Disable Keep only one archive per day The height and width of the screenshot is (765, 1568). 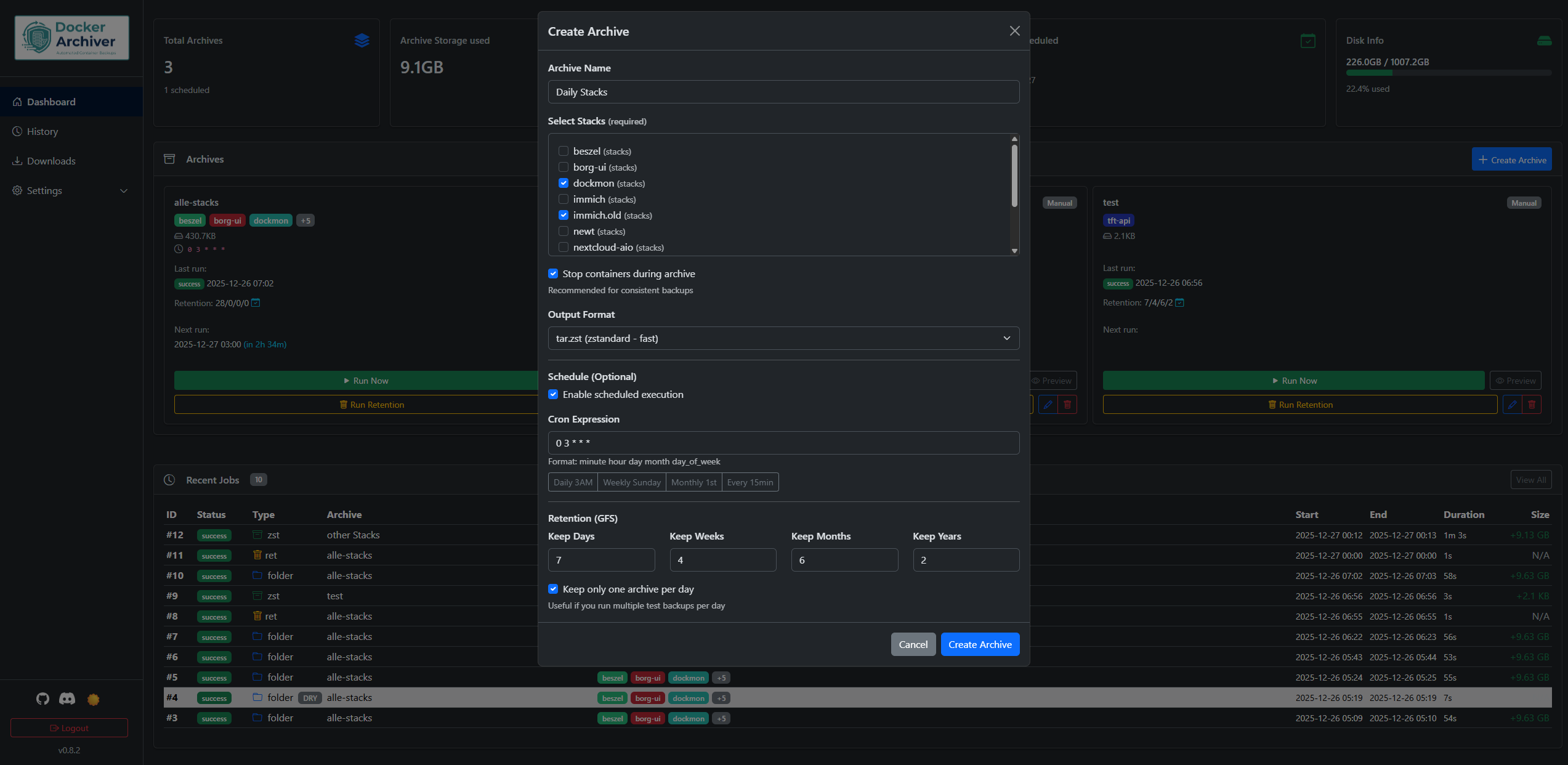tap(553, 589)
